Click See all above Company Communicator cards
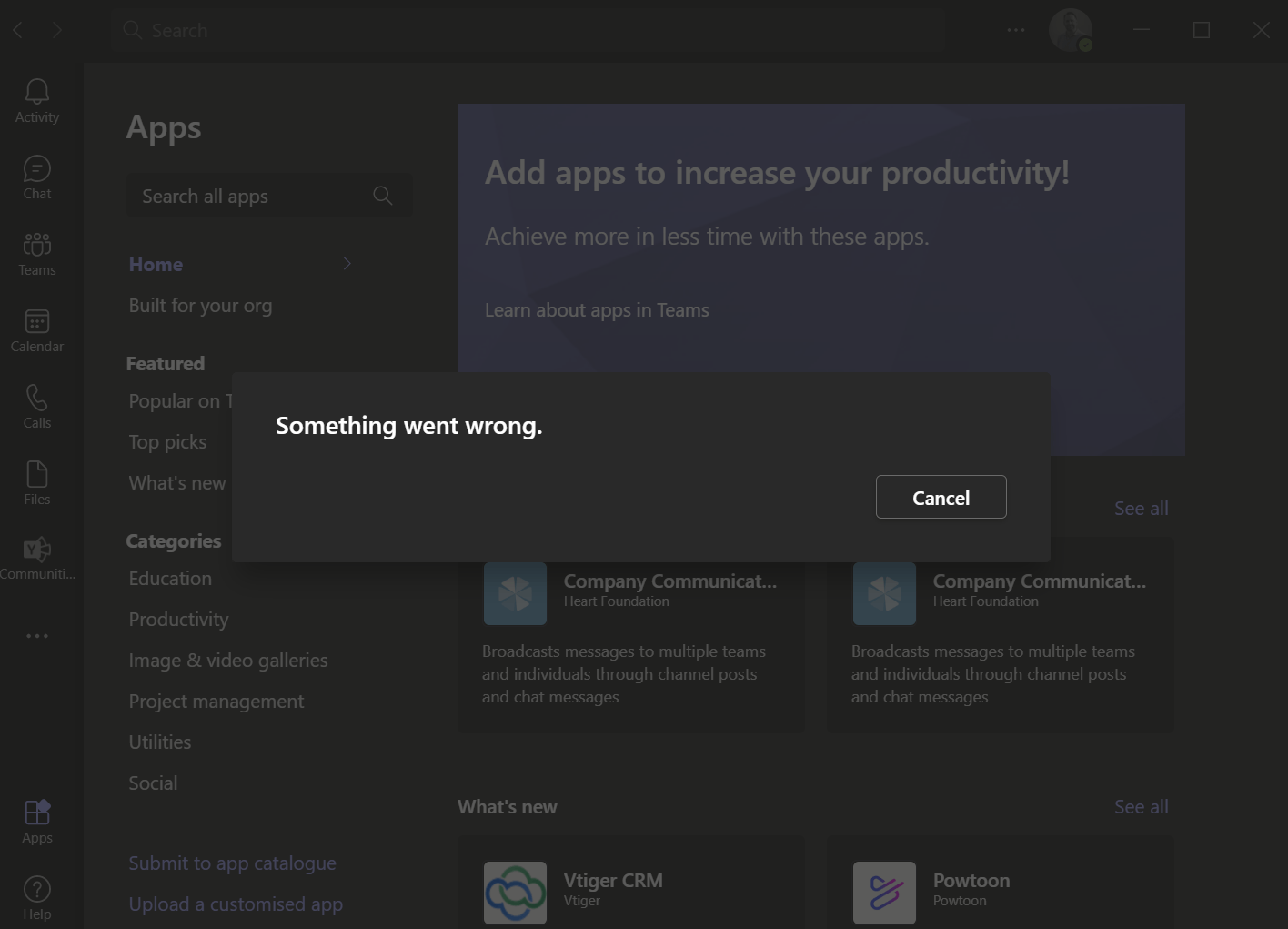 coord(1142,509)
